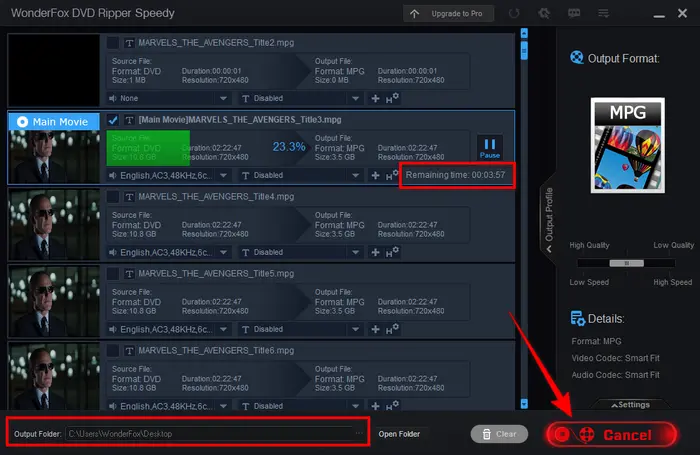Click the Audio Codec: Smart Fit text
The height and width of the screenshot is (455, 700).
[x=615, y=375]
